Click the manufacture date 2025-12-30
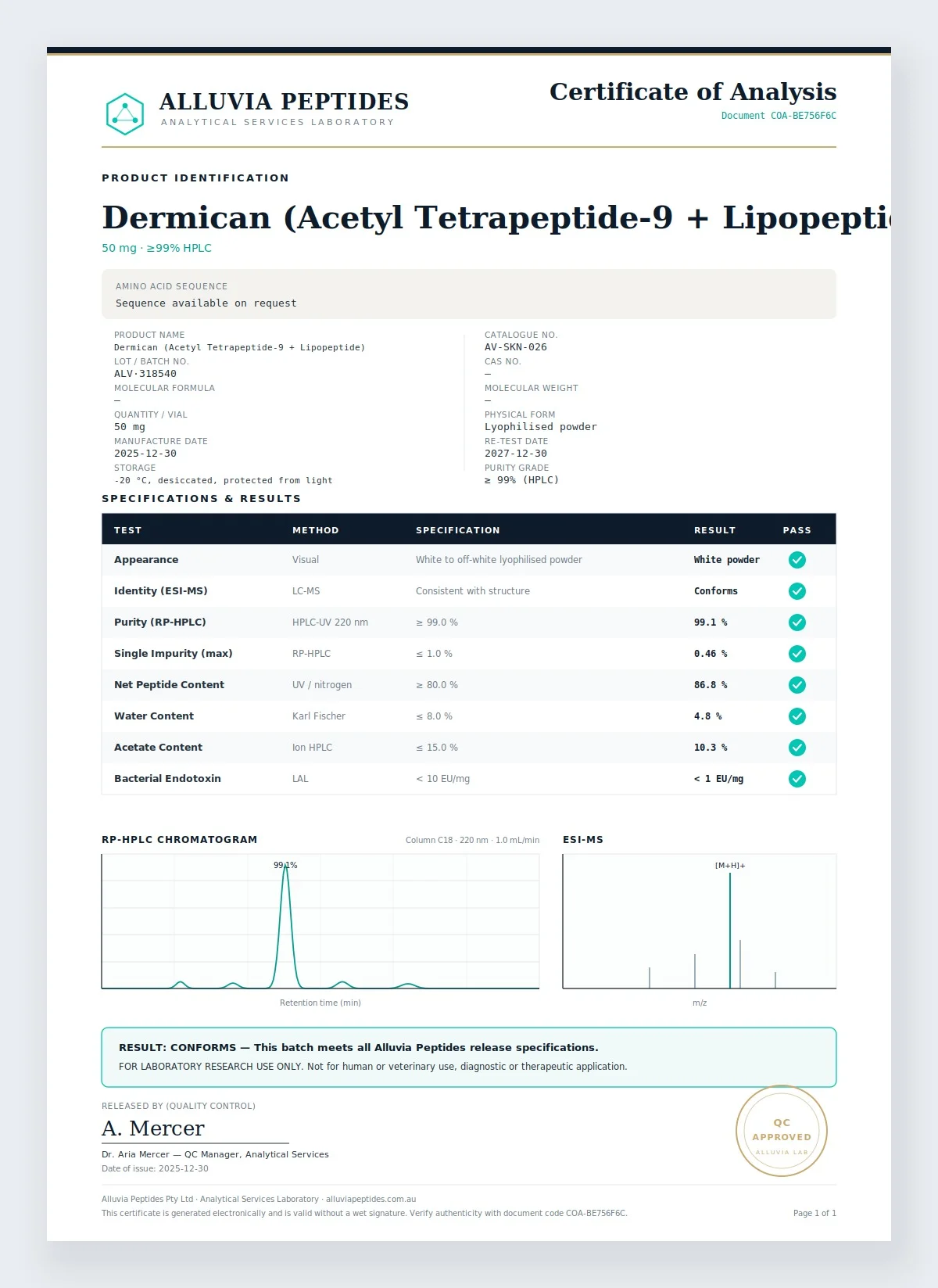Viewport: 938px width, 1288px height. [145, 454]
